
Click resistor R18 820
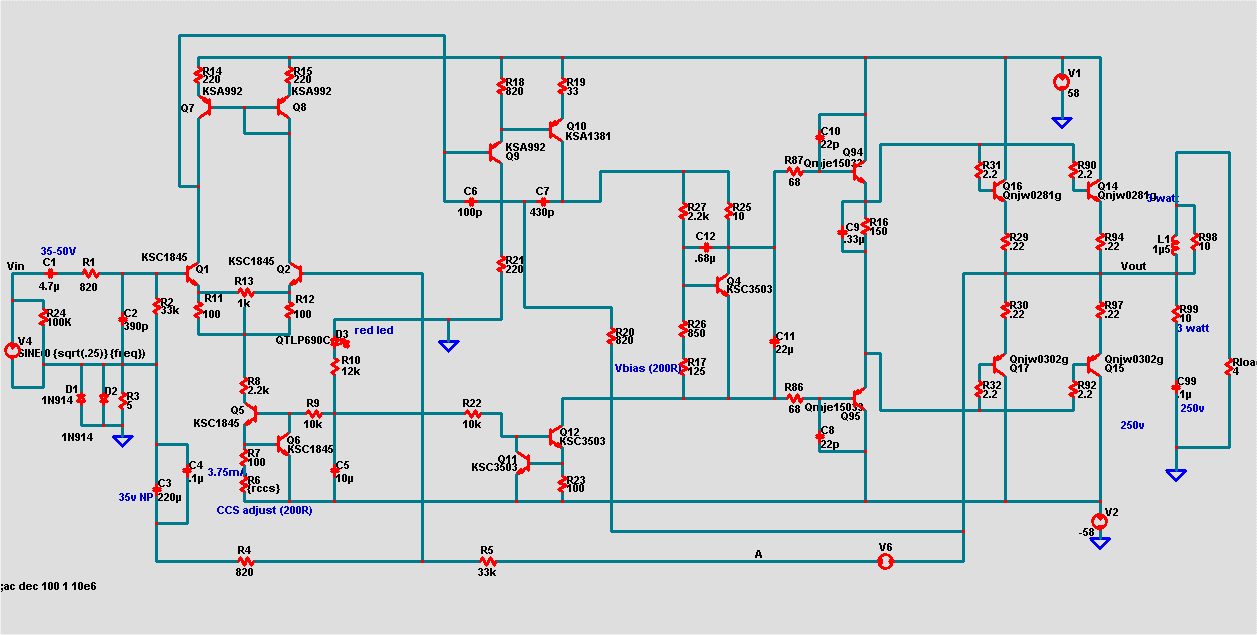501,87
